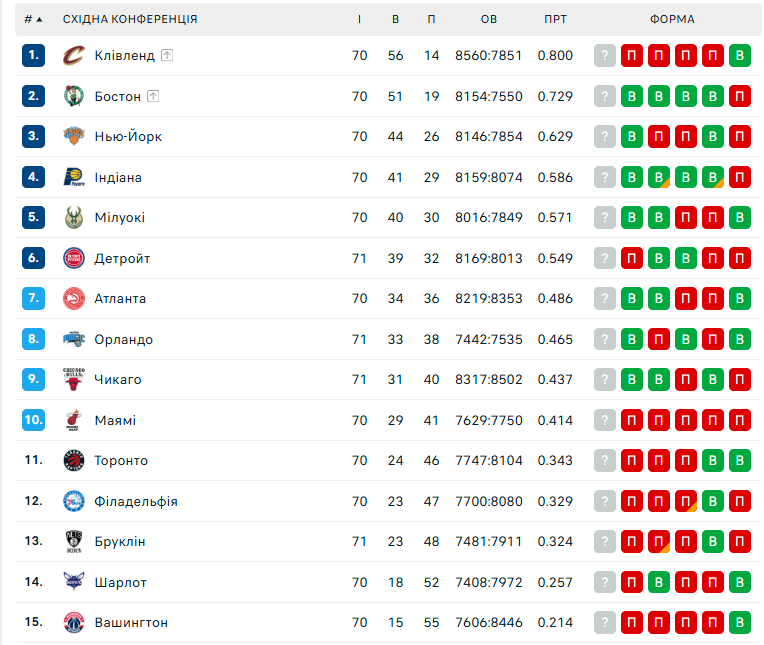This screenshot has width=764, height=645.
Task: Click rank badge 7 beside Атланта
Action: pos(33,299)
